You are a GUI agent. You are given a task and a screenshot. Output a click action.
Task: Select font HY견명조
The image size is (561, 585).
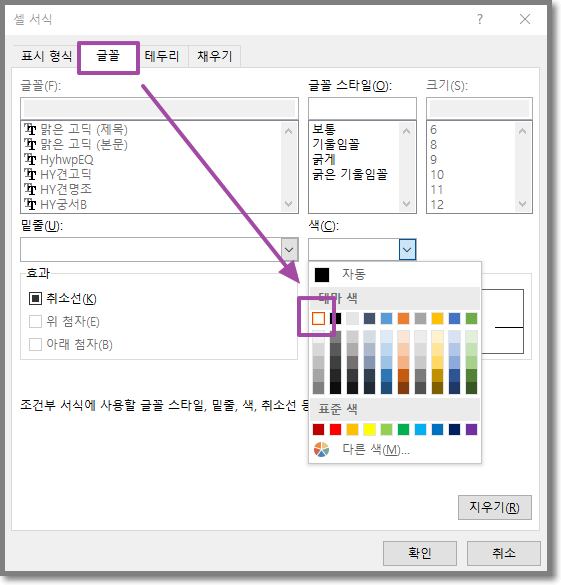point(58,190)
